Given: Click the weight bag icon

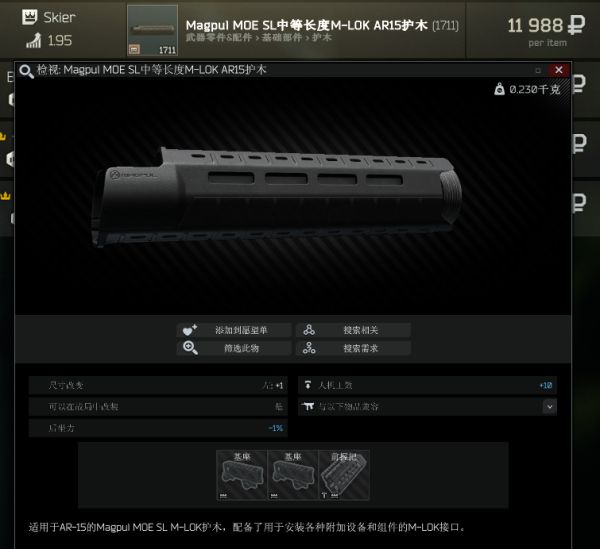Looking at the screenshot, I should click(499, 89).
